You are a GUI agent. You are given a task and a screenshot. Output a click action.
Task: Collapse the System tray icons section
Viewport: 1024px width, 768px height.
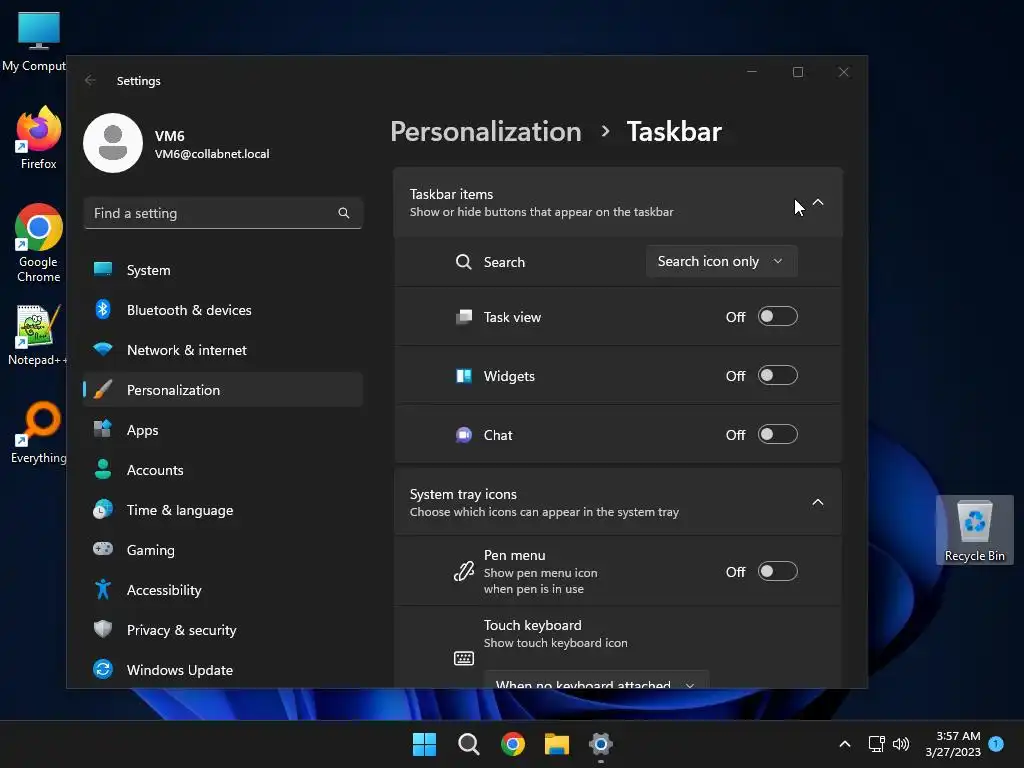click(818, 502)
